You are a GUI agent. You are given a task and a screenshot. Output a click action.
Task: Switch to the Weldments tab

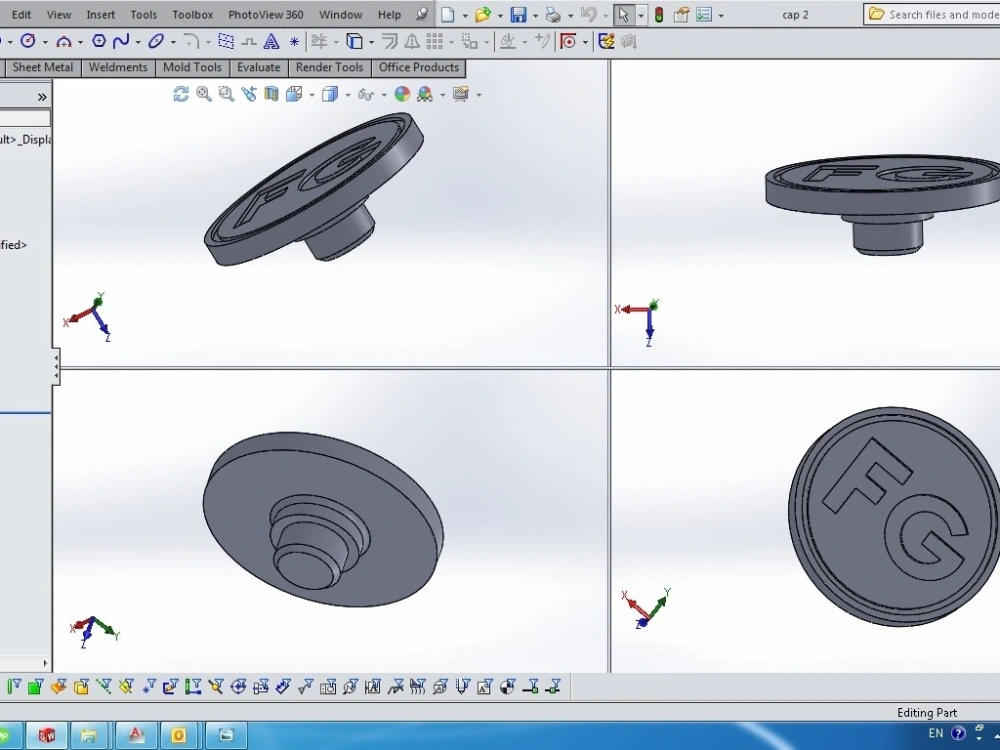pos(118,68)
